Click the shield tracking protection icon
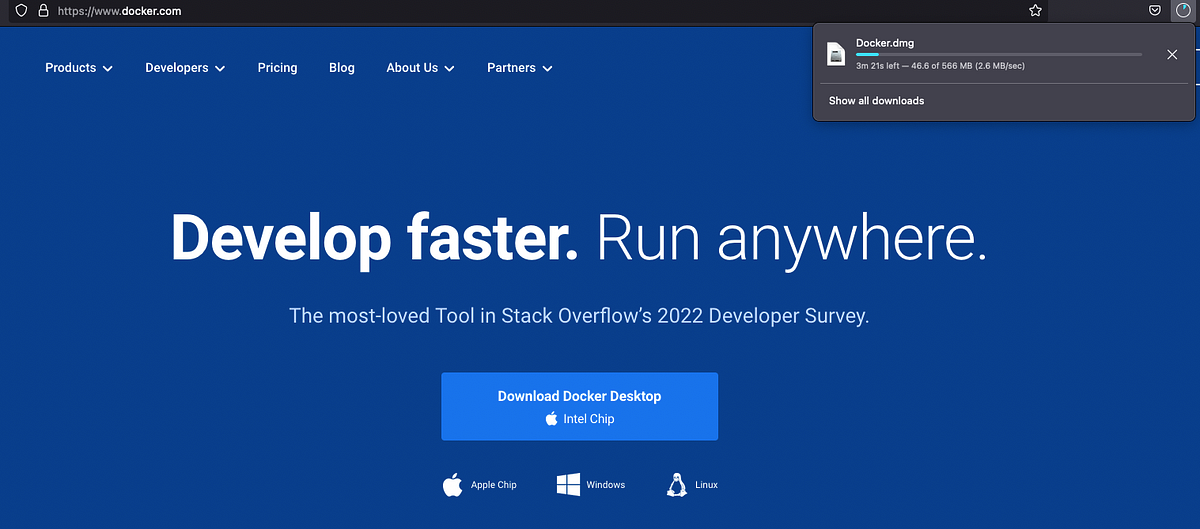The width and height of the screenshot is (1200, 529). (21, 10)
